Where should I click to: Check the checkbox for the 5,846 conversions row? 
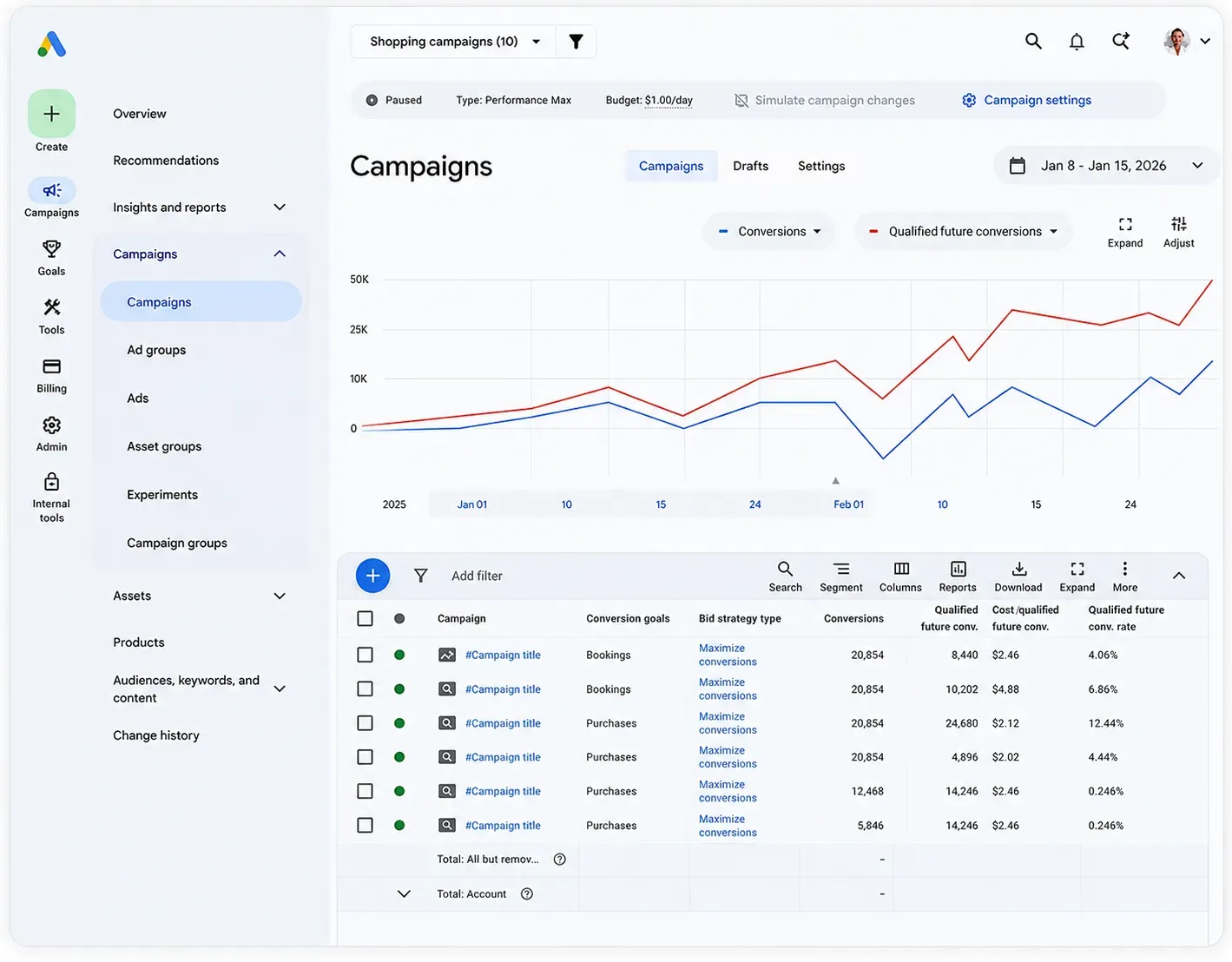pos(366,825)
